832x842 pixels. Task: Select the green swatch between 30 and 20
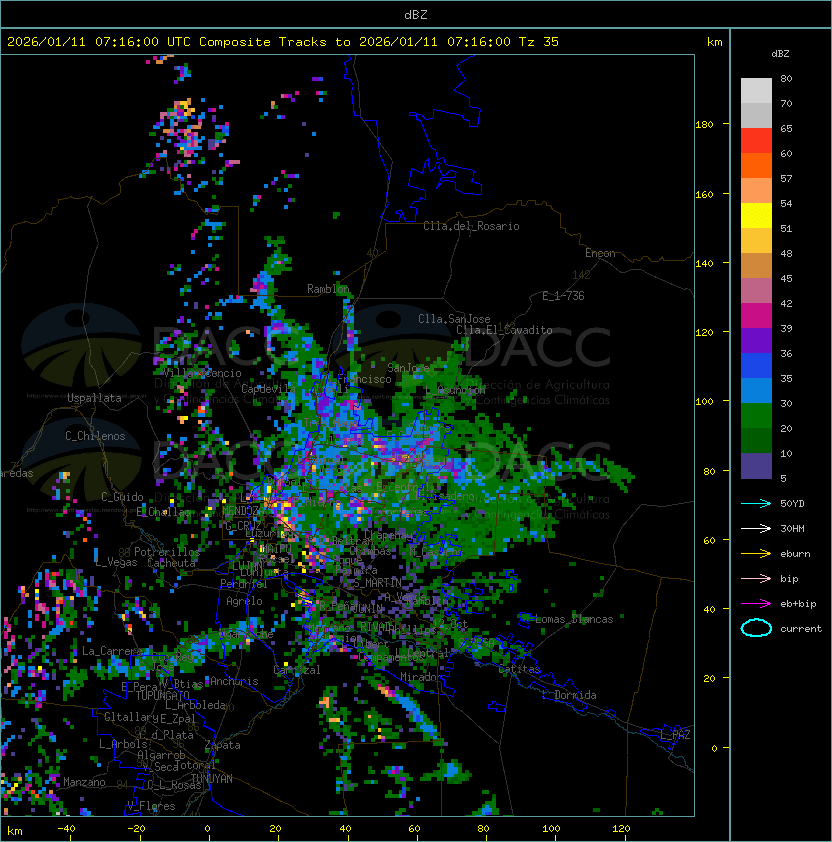coord(756,416)
